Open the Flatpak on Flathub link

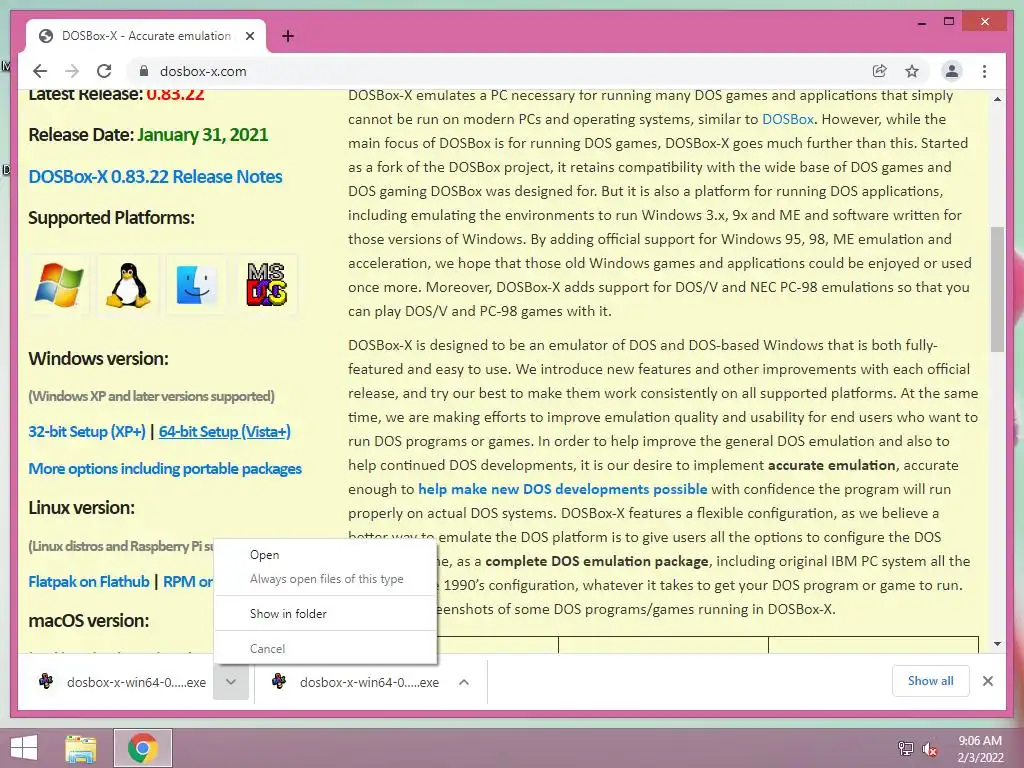point(89,581)
